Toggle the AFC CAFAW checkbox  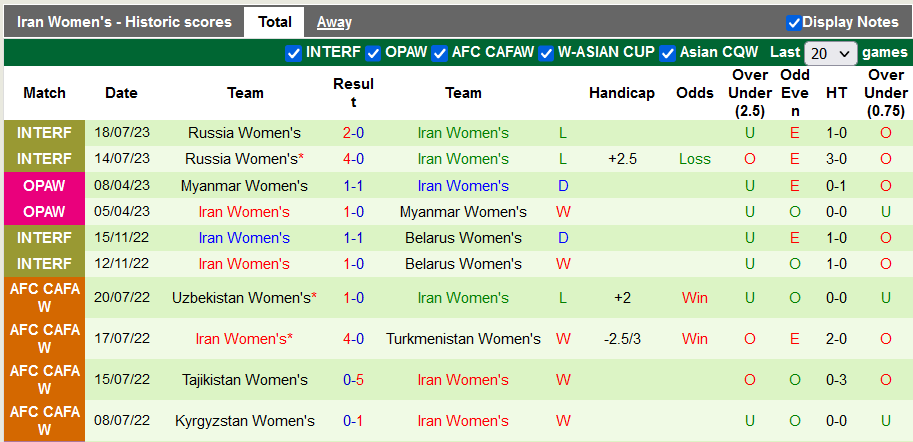439,53
